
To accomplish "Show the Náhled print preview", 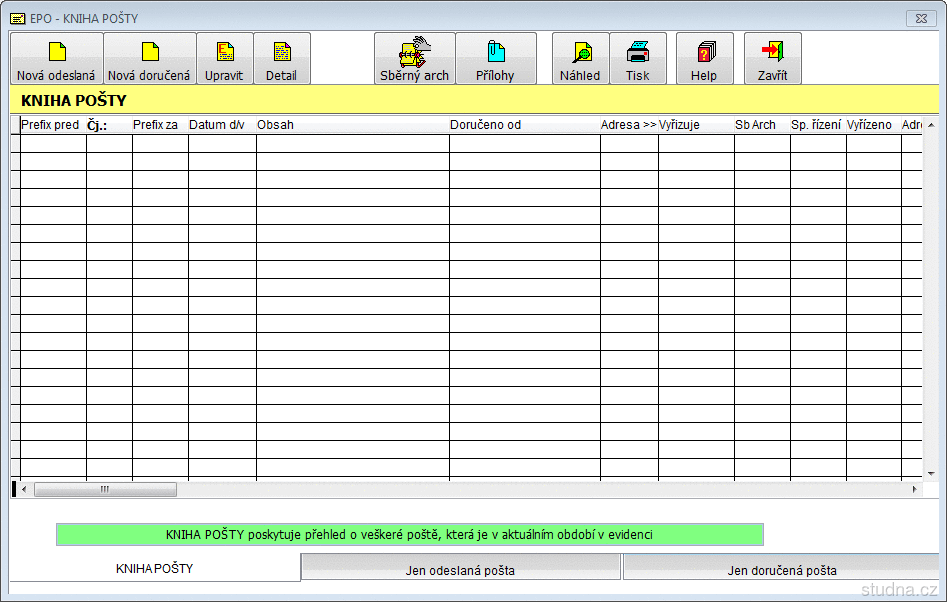I will pos(580,59).
